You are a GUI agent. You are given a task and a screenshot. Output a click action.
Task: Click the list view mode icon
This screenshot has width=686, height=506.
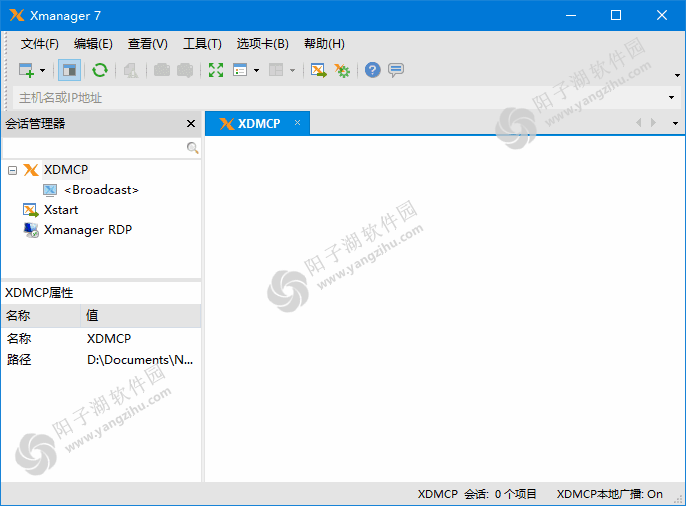pyautogui.click(x=240, y=70)
